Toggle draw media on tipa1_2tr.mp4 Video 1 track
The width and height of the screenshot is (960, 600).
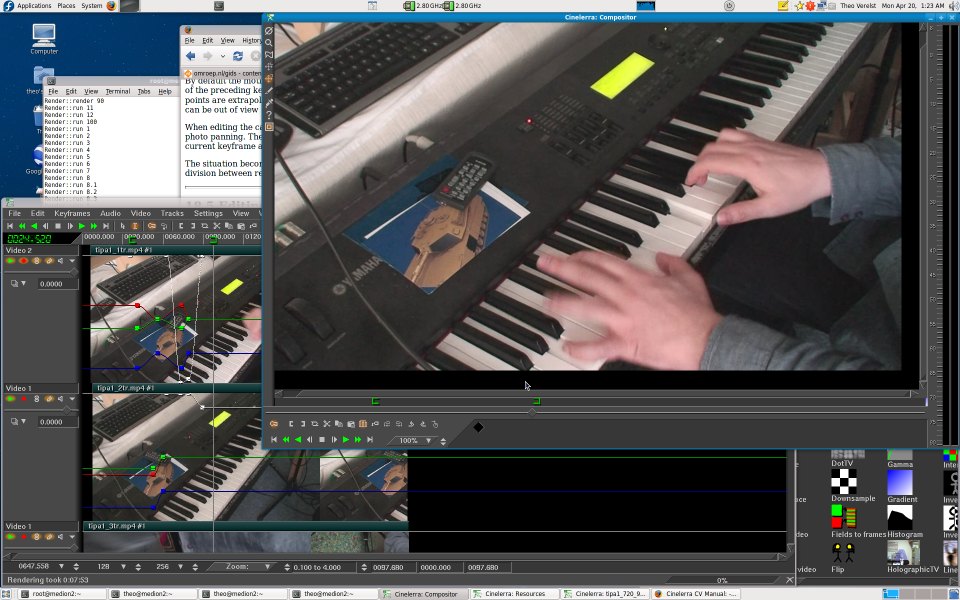(x=49, y=399)
